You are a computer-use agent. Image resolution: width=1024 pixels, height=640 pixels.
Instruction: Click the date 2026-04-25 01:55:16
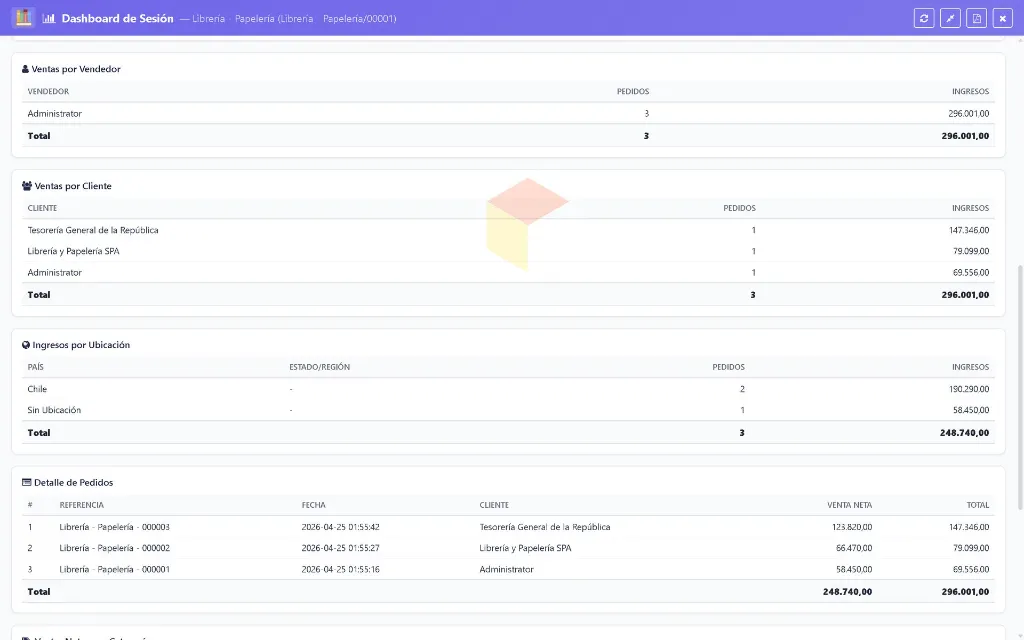[340, 569]
